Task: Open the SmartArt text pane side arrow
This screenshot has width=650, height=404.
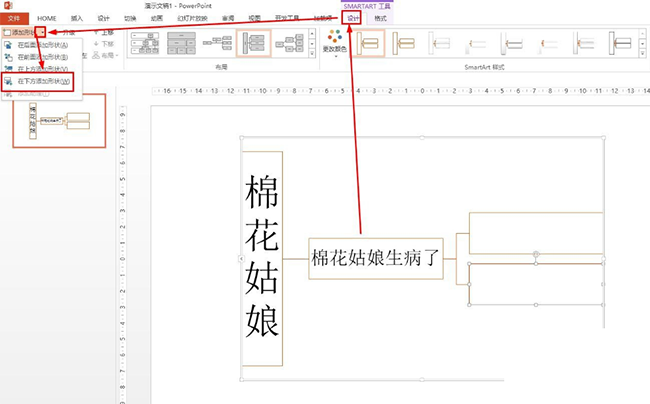Action: click(242, 259)
